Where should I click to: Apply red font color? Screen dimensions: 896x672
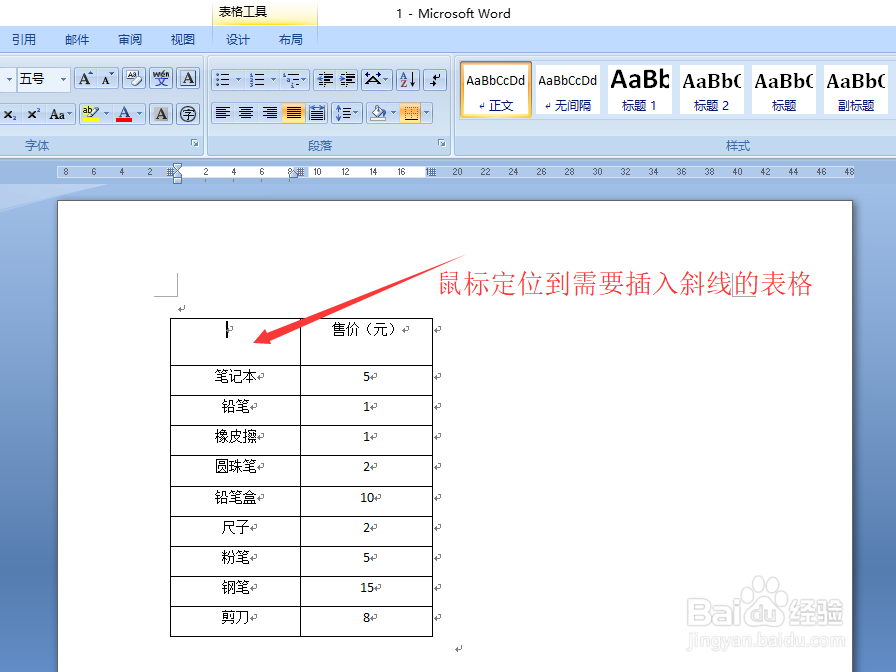coord(126,111)
